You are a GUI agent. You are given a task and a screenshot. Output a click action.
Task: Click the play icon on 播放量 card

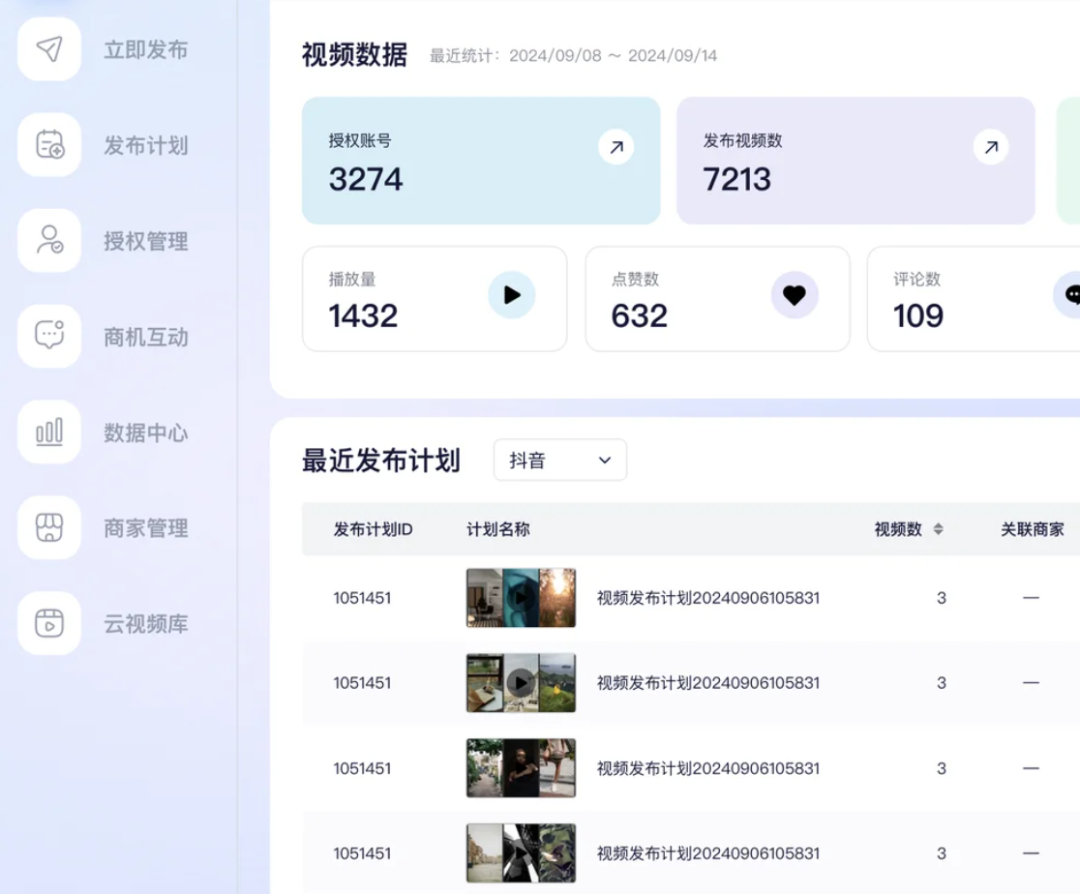coord(513,295)
